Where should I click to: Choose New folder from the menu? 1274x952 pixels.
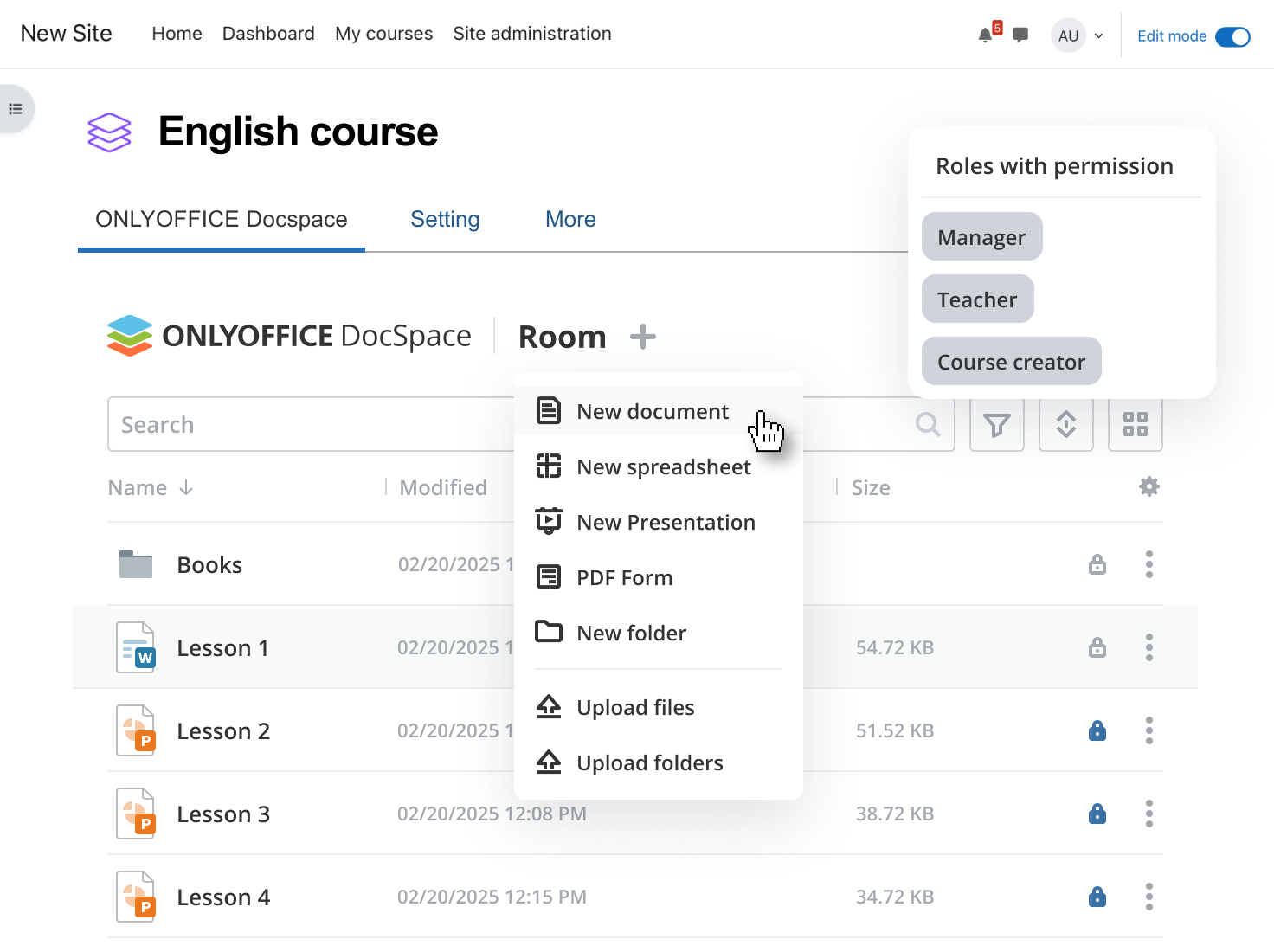[x=659, y=633]
